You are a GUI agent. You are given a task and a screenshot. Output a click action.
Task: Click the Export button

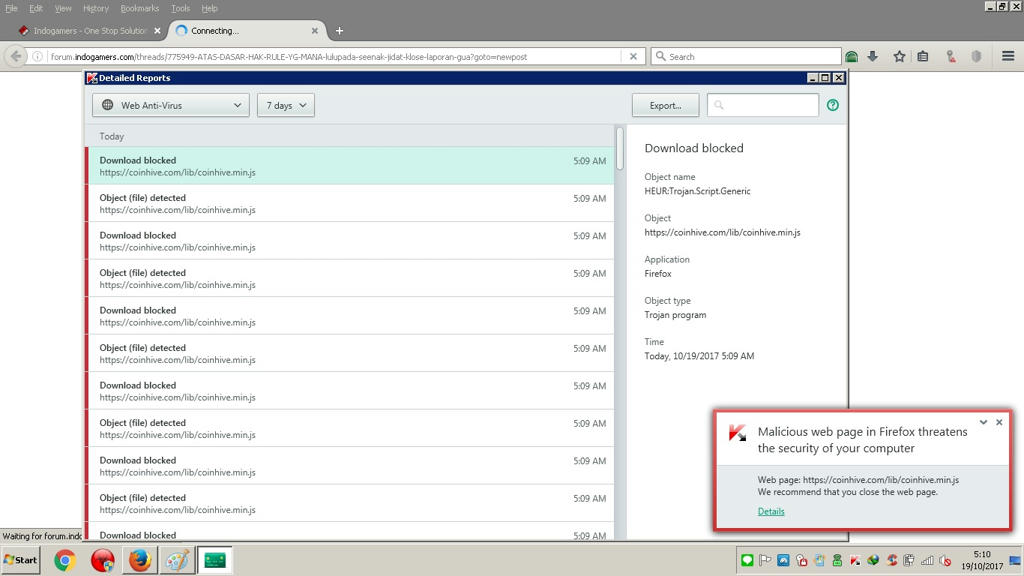click(665, 105)
